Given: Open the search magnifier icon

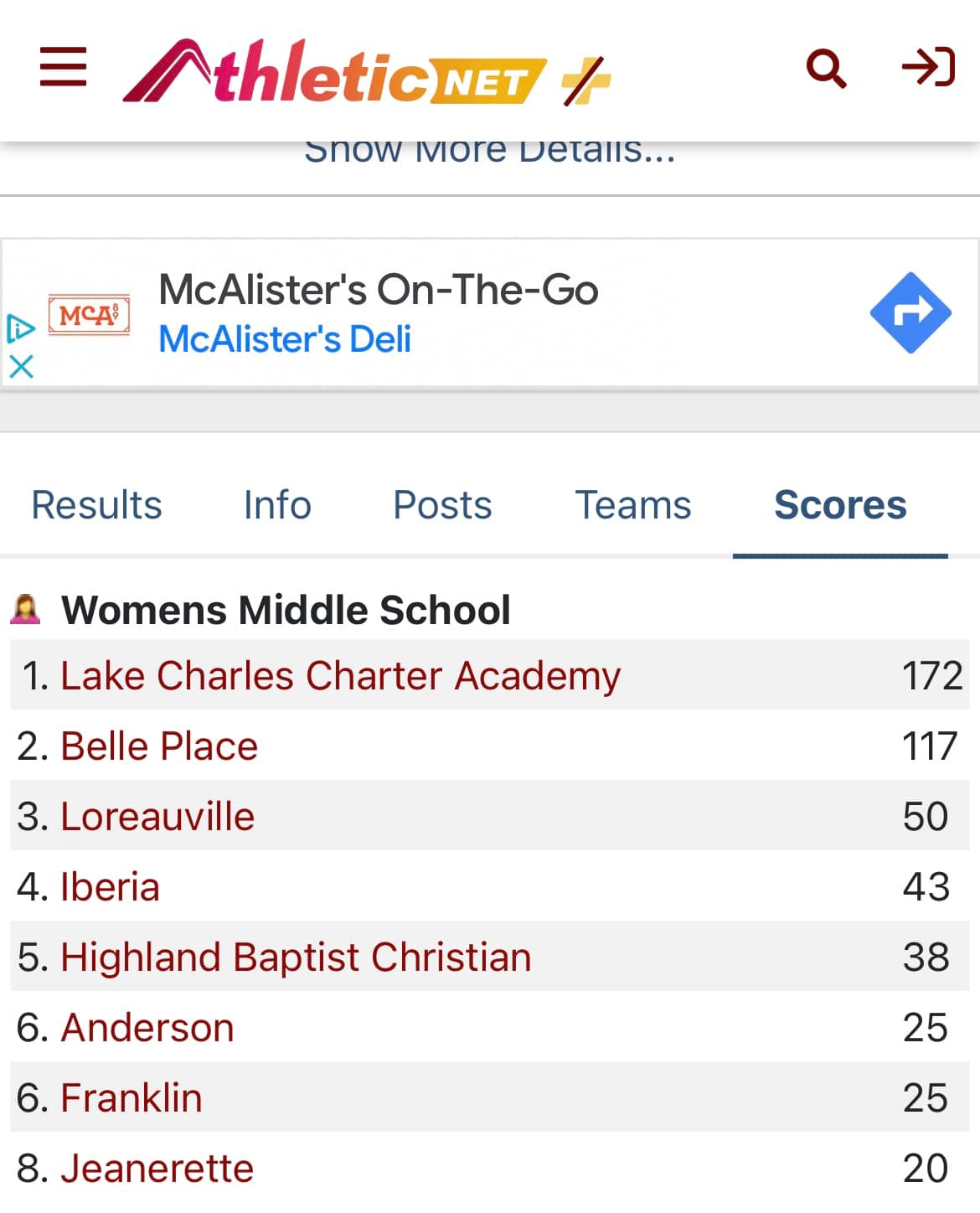Looking at the screenshot, I should 826,68.
